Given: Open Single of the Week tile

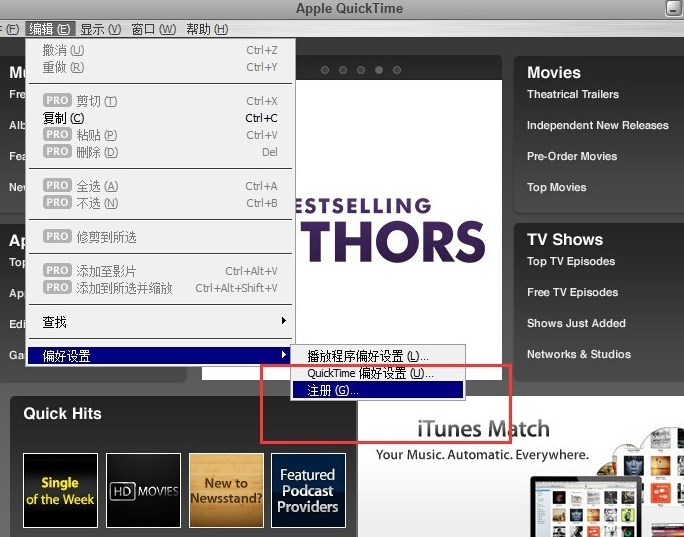Looking at the screenshot, I should [60, 491].
